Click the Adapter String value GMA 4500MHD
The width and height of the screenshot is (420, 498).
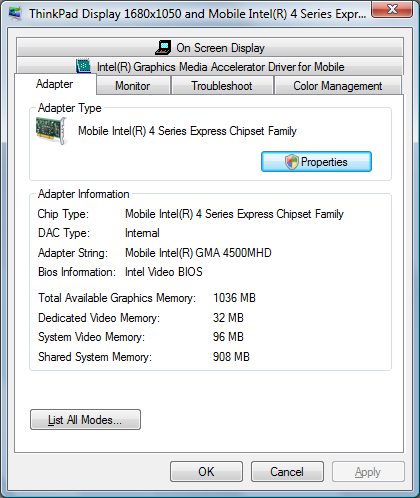click(198, 253)
